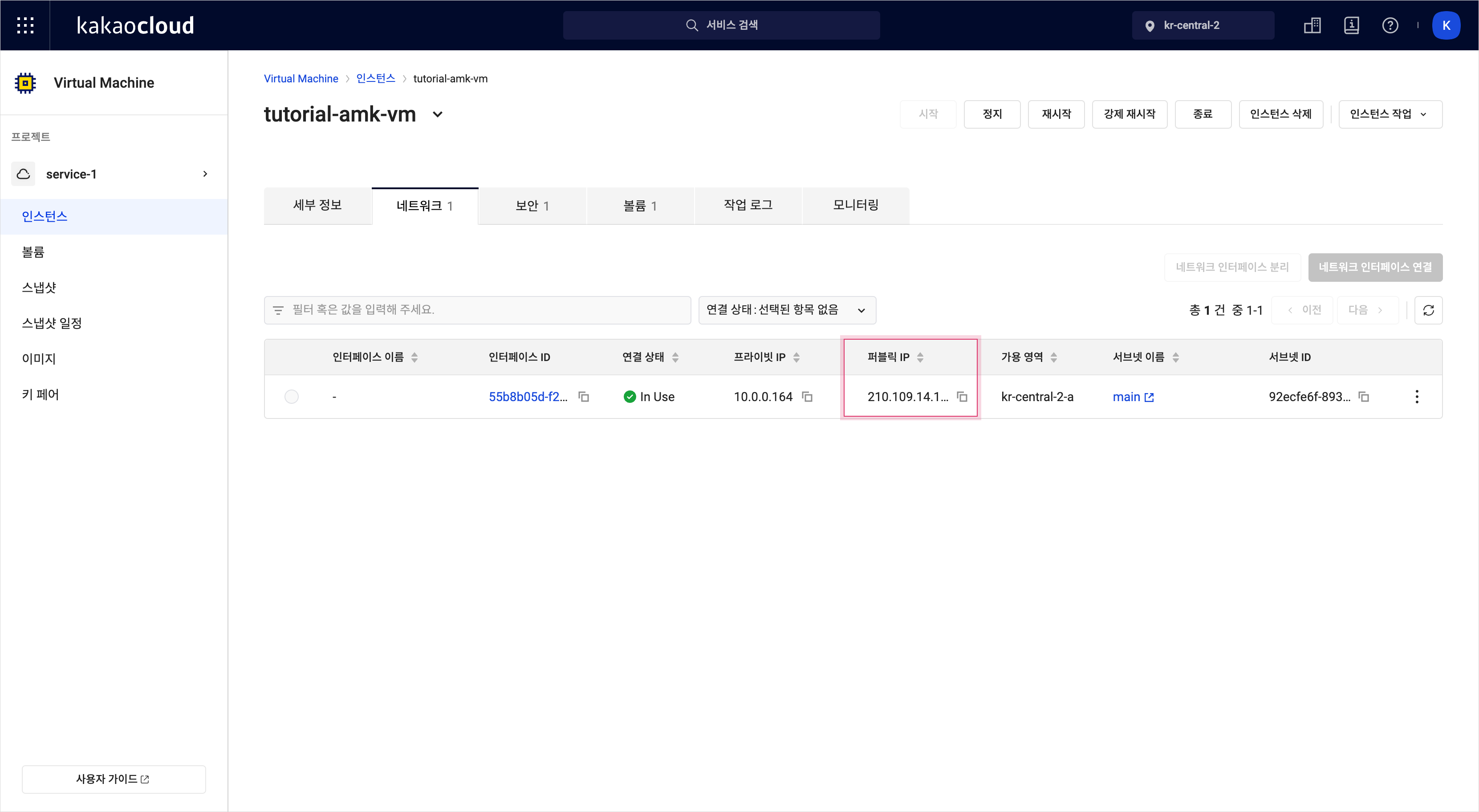The image size is (1479, 812).
Task: Focus the filter value input field
Action: click(477, 310)
